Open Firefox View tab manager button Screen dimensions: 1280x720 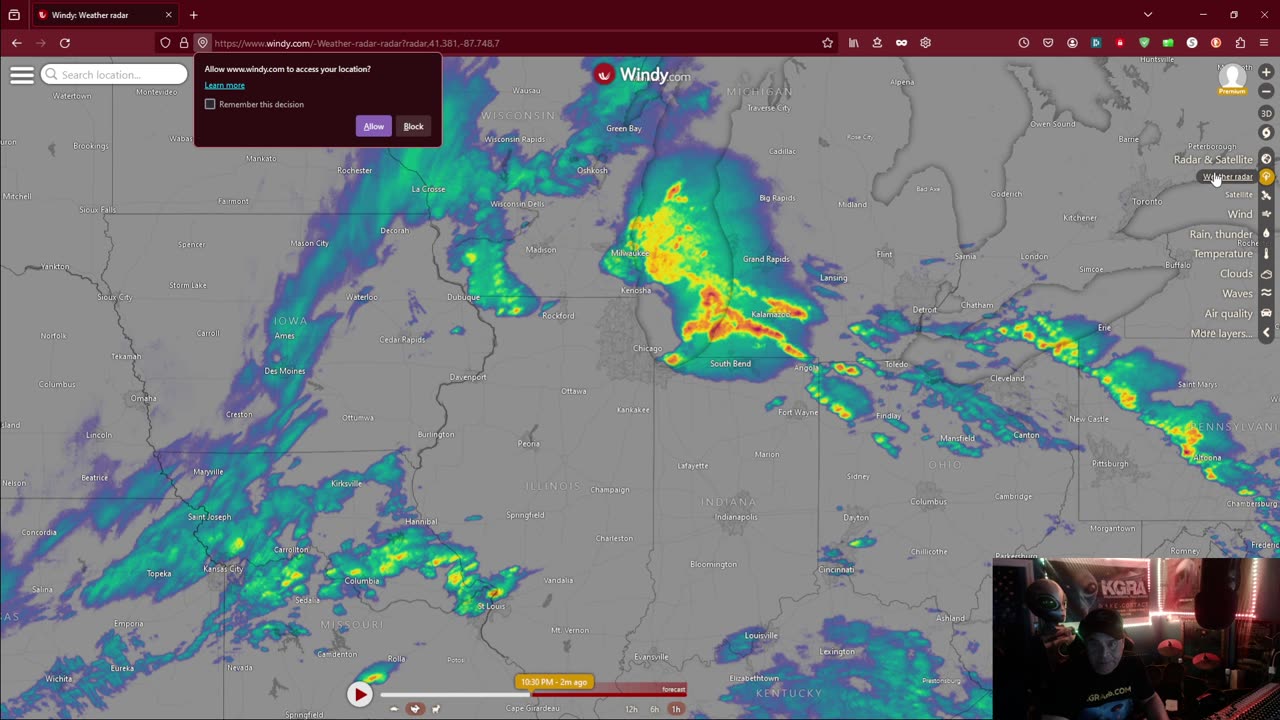(x=14, y=15)
